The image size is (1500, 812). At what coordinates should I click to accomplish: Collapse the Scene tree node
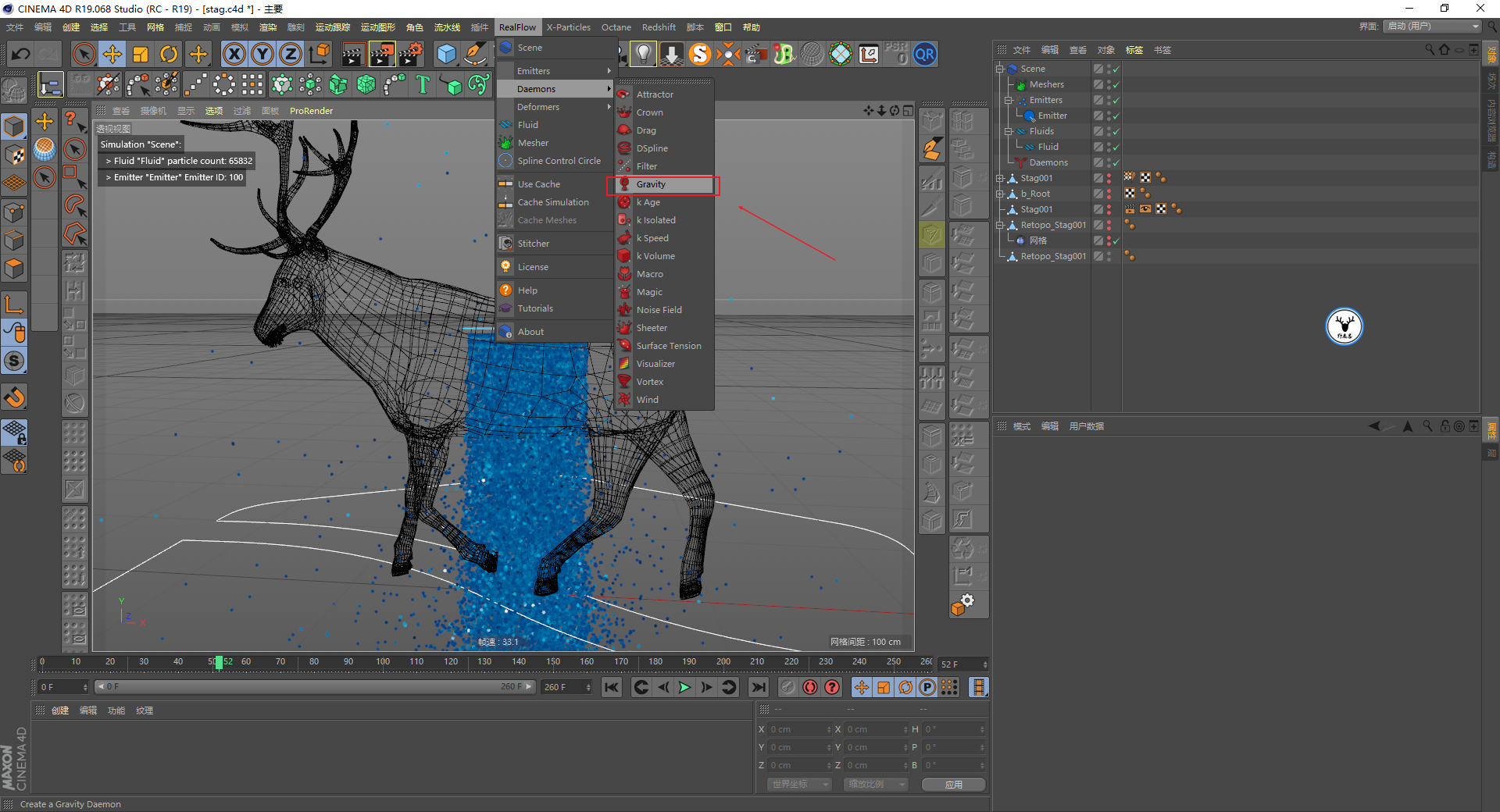click(999, 69)
